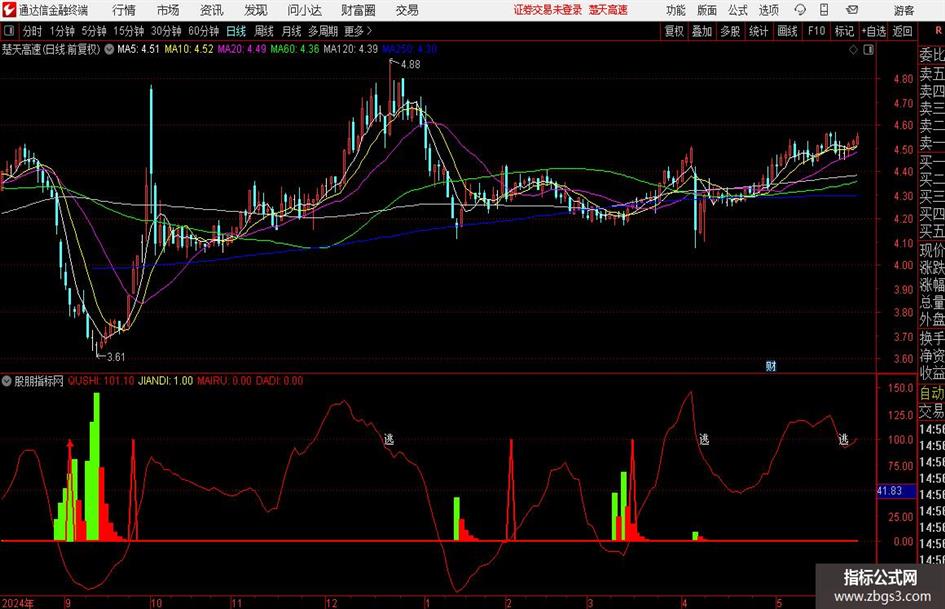Viewport: 945px width, 609px height.
Task: Switch to 1分钟 period
Action: 62,31
